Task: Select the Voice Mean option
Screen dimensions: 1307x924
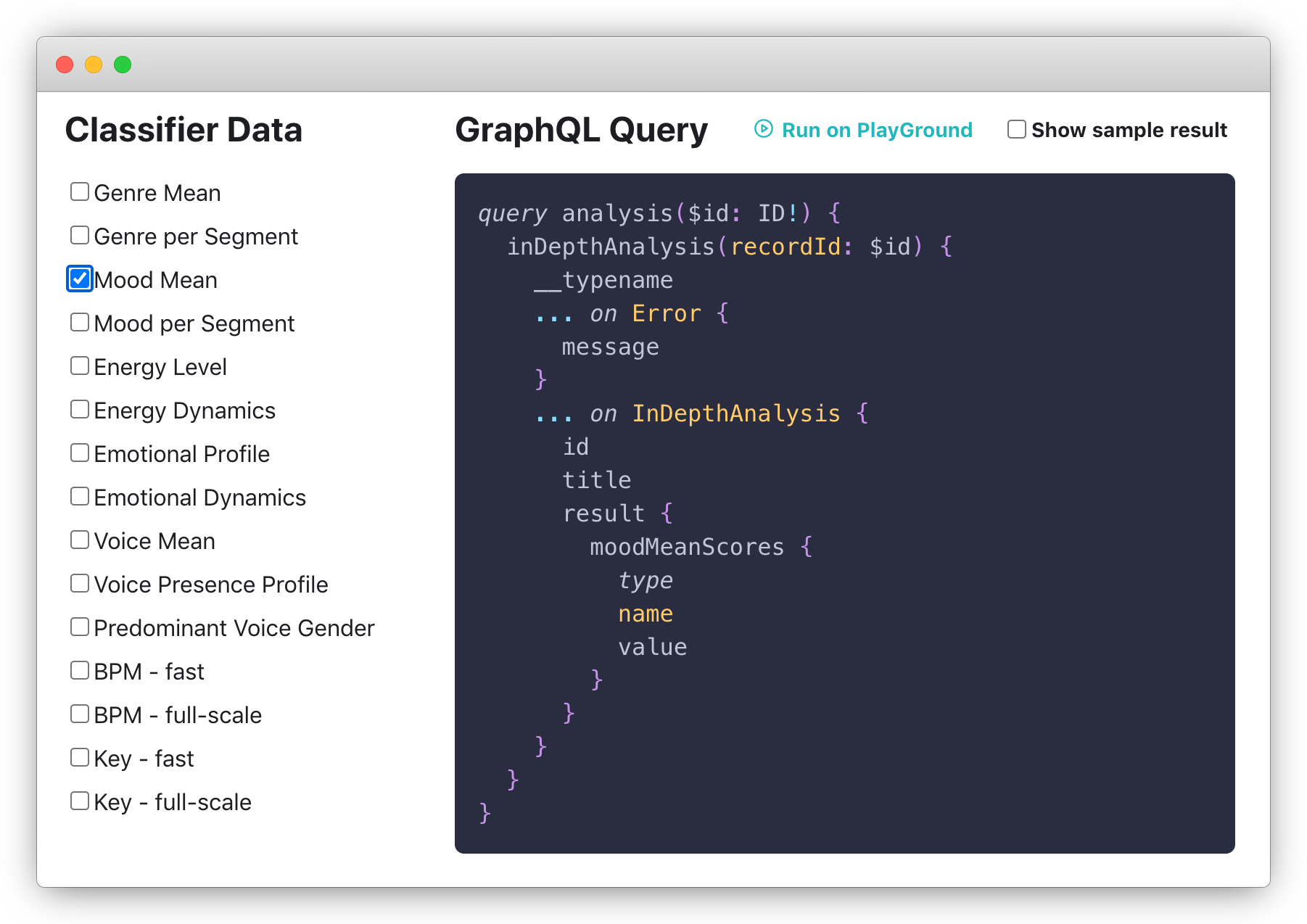Action: click(x=80, y=539)
